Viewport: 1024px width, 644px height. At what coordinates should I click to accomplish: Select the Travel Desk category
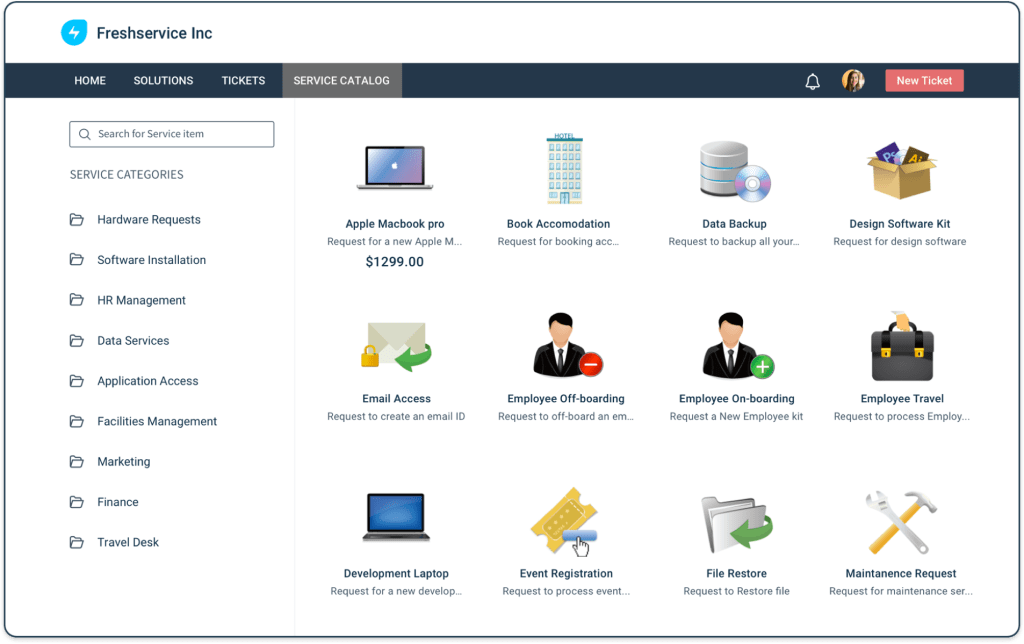(127, 541)
